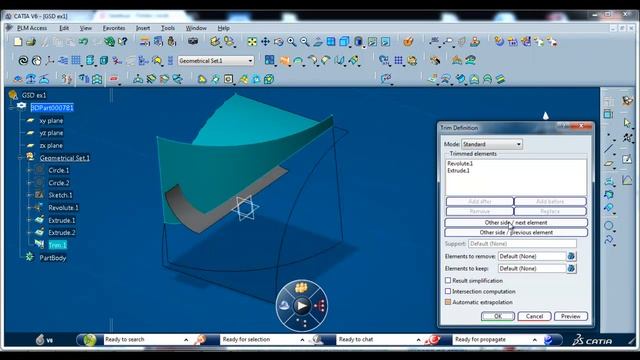Select Extrude.1 in Trimmed elements list

[x=458, y=171]
